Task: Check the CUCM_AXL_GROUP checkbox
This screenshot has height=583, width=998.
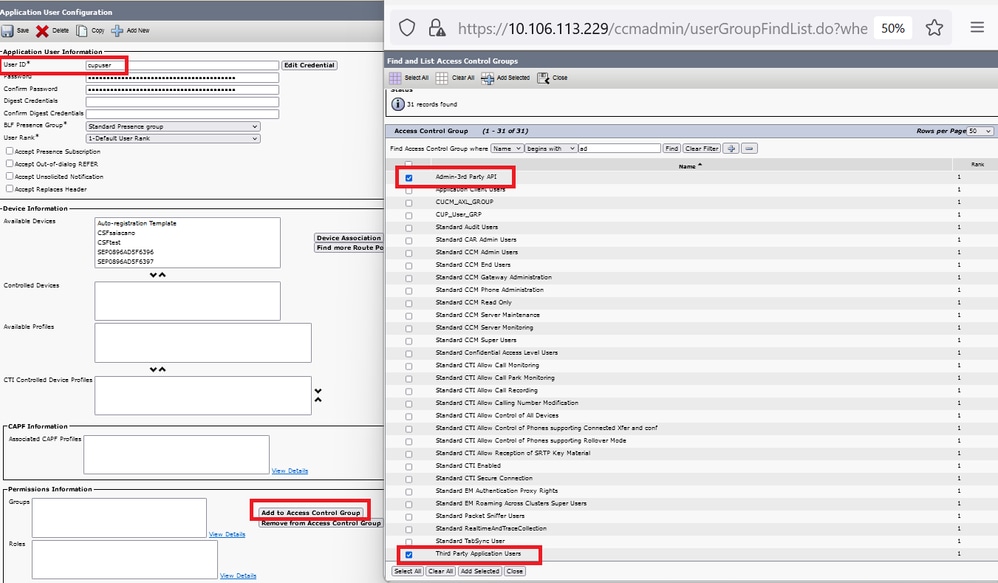Action: (409, 203)
